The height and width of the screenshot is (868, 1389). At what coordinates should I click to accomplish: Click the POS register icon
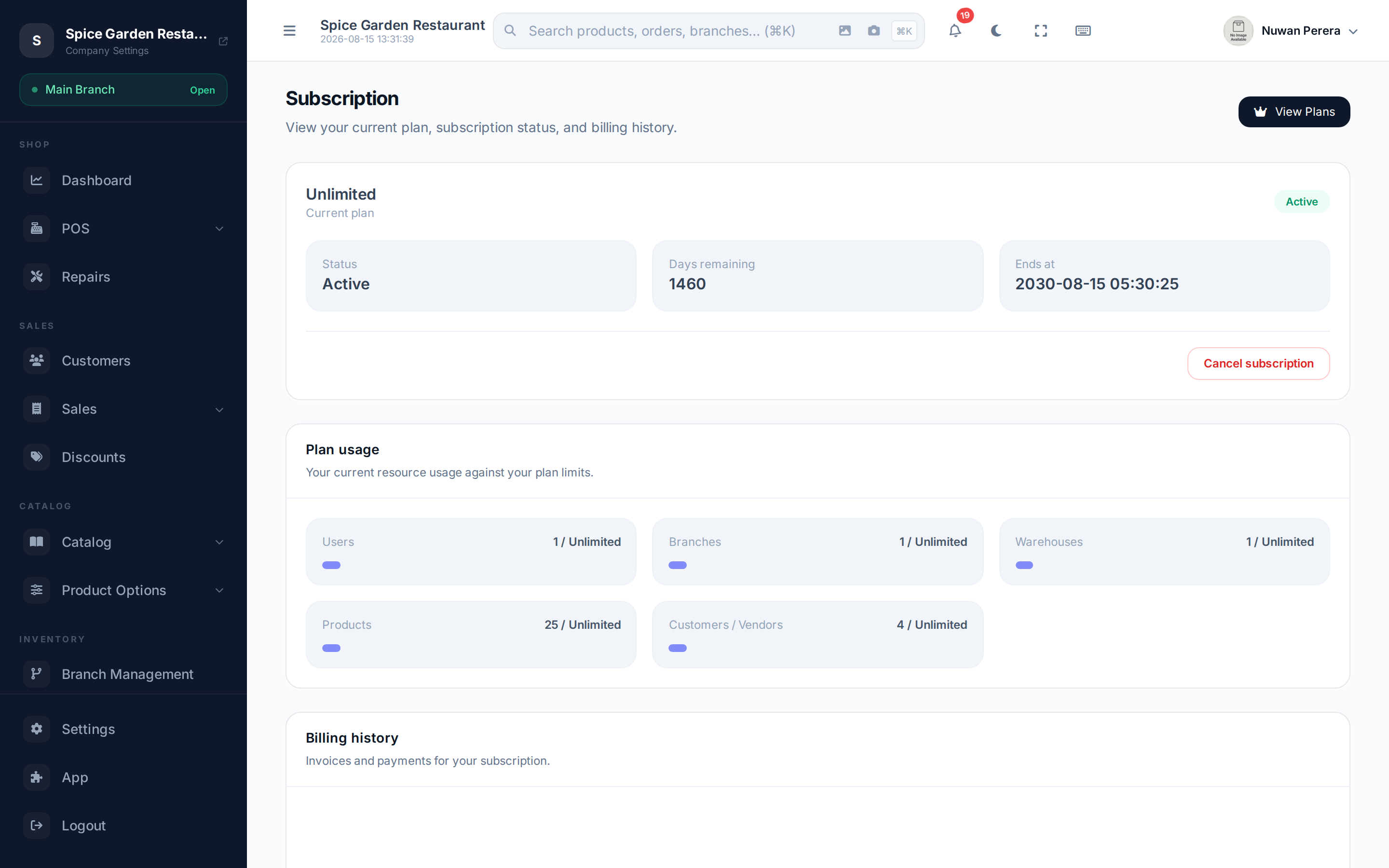[x=37, y=229]
